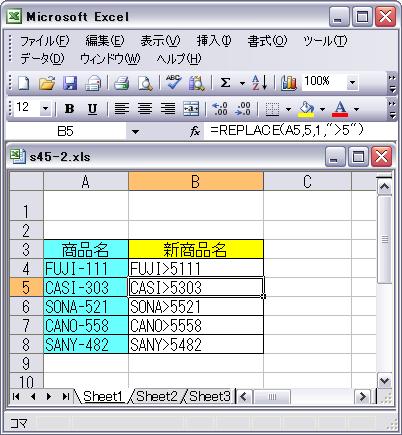Open the Borders dropdown arrow

click(x=288, y=109)
